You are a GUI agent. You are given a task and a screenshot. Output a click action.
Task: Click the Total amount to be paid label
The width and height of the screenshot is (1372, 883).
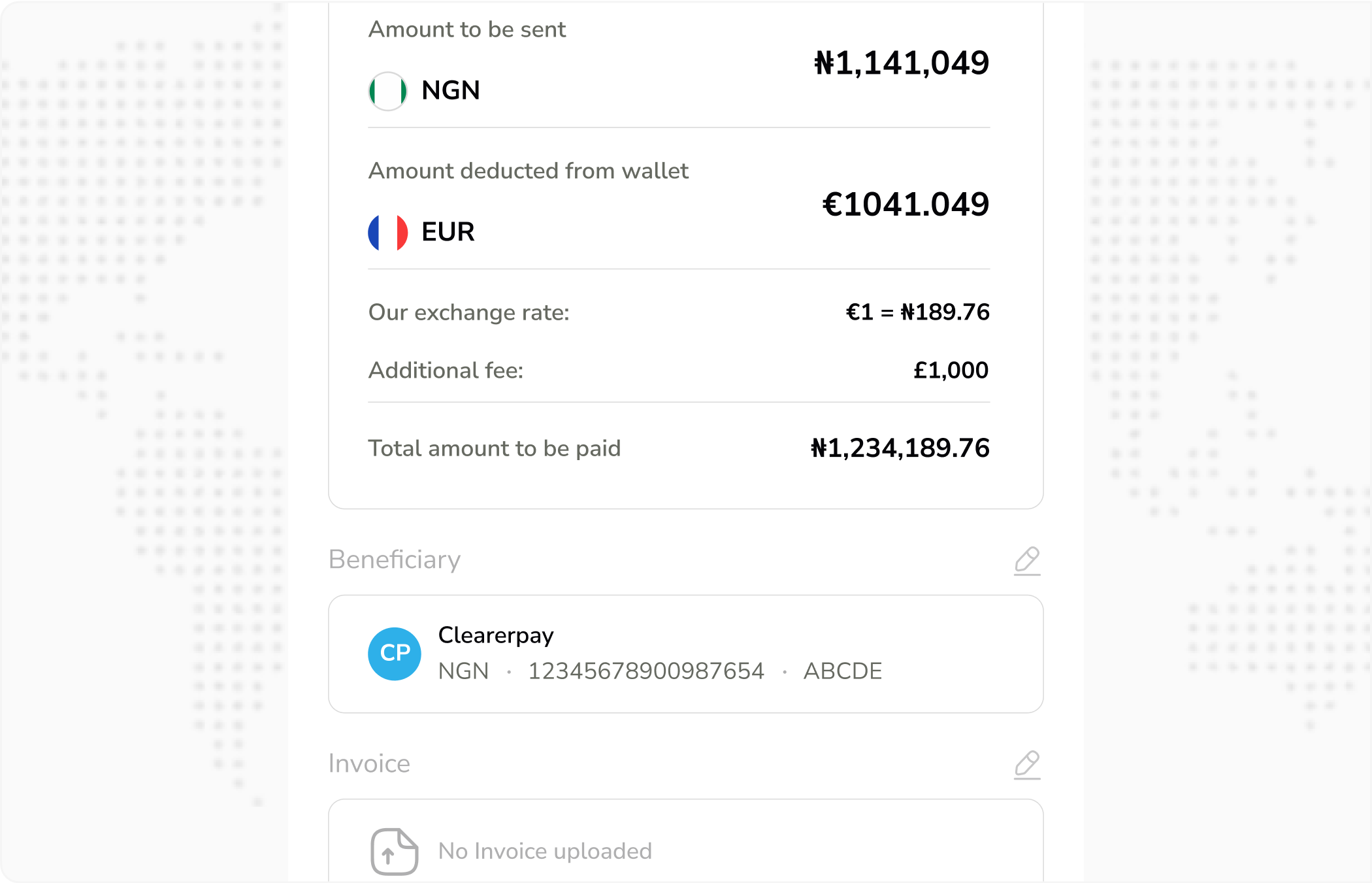click(x=495, y=448)
